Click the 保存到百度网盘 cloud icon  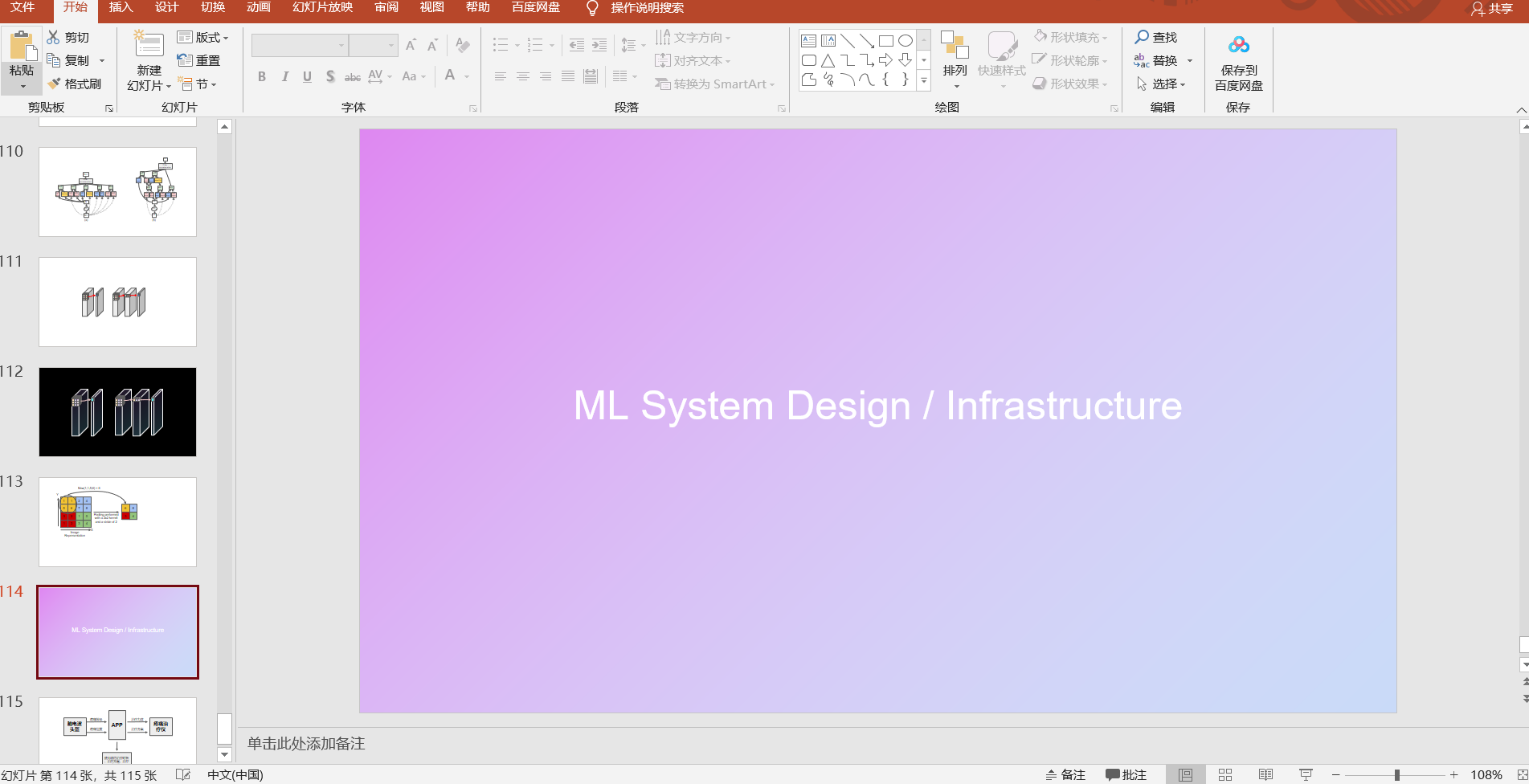[1237, 44]
